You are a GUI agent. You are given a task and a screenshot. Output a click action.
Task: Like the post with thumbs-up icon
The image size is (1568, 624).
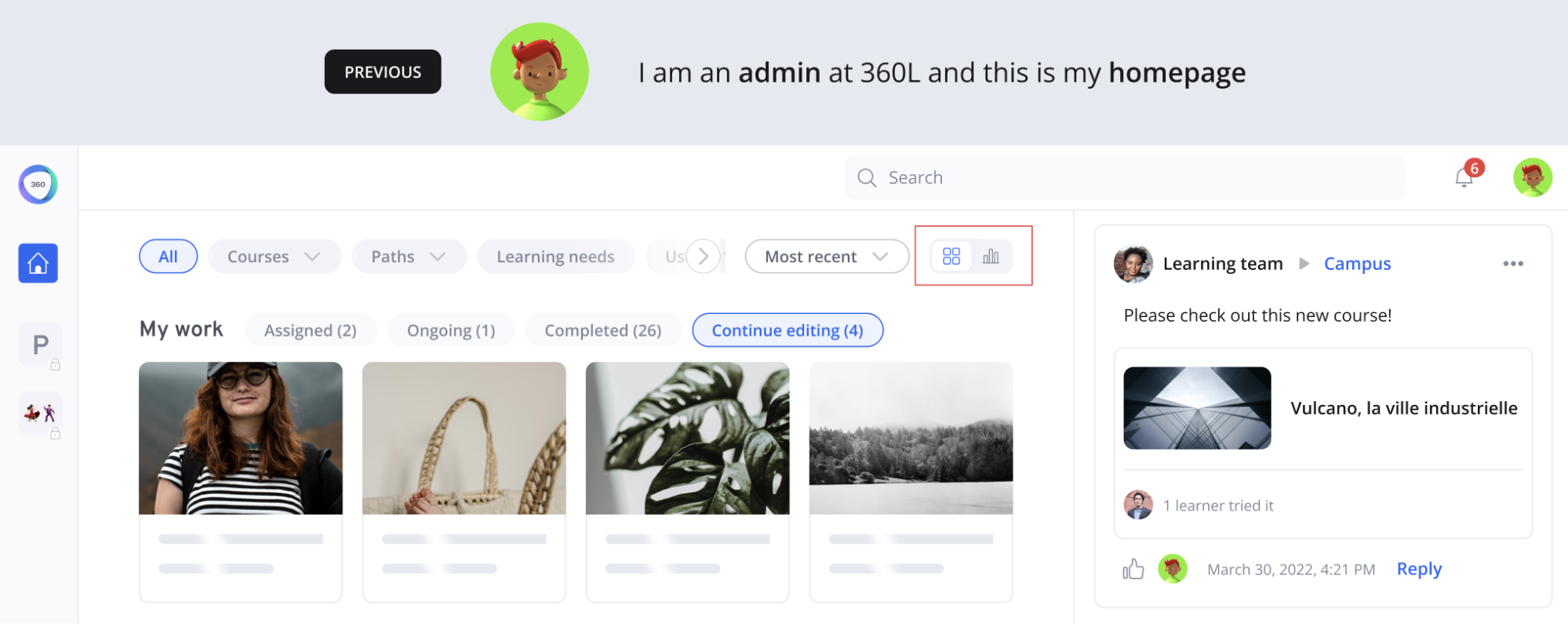(x=1133, y=569)
